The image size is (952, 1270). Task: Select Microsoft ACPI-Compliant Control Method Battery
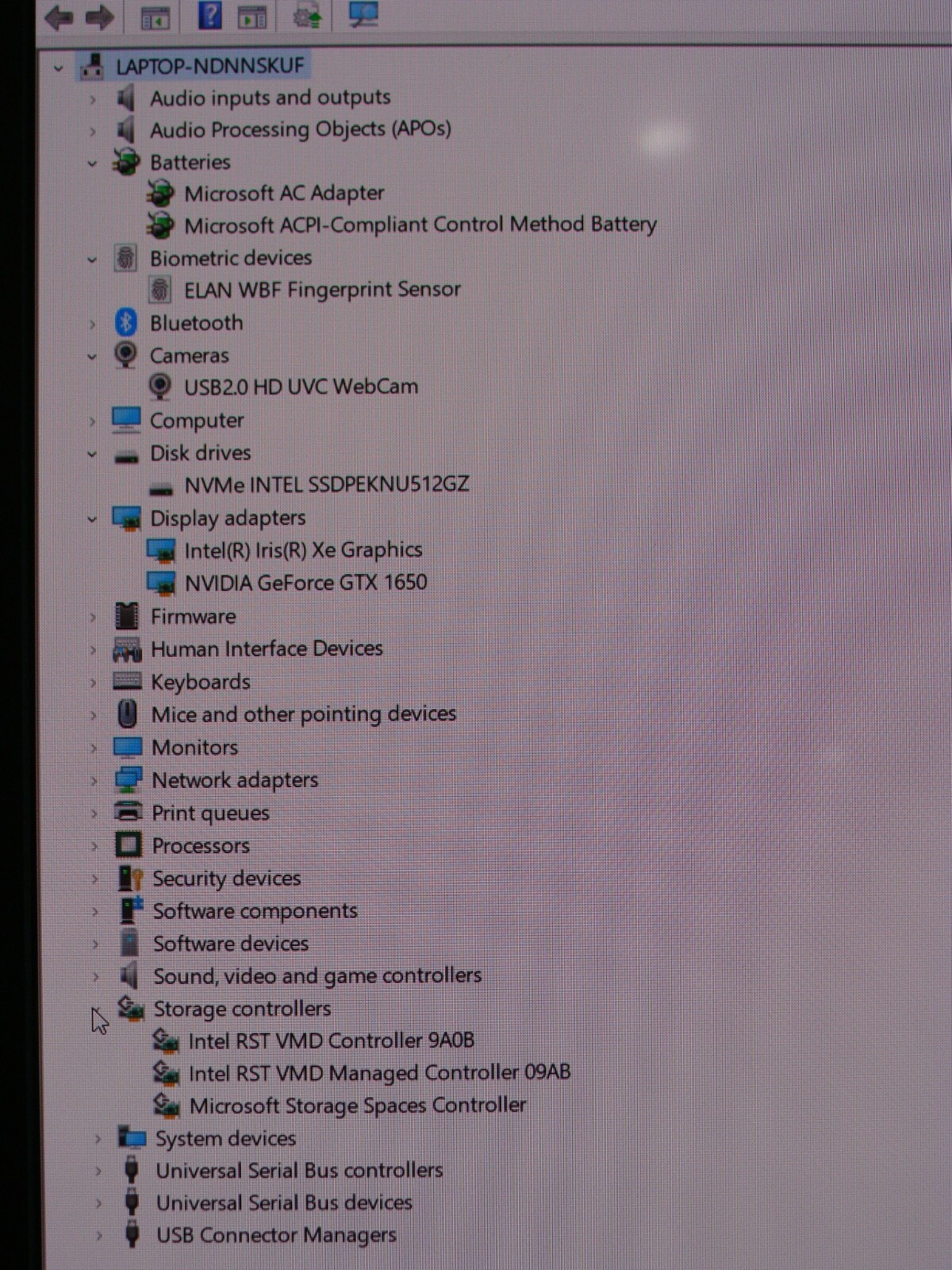(420, 225)
